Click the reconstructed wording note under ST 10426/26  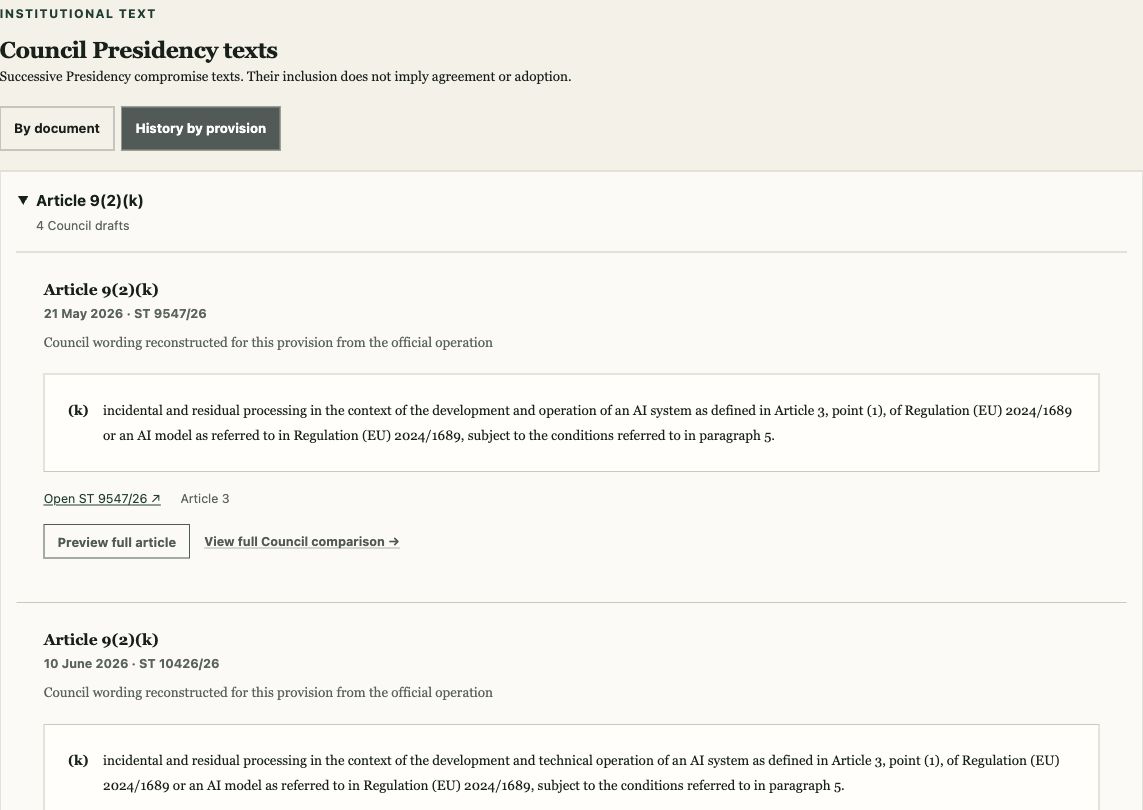[x=268, y=693]
